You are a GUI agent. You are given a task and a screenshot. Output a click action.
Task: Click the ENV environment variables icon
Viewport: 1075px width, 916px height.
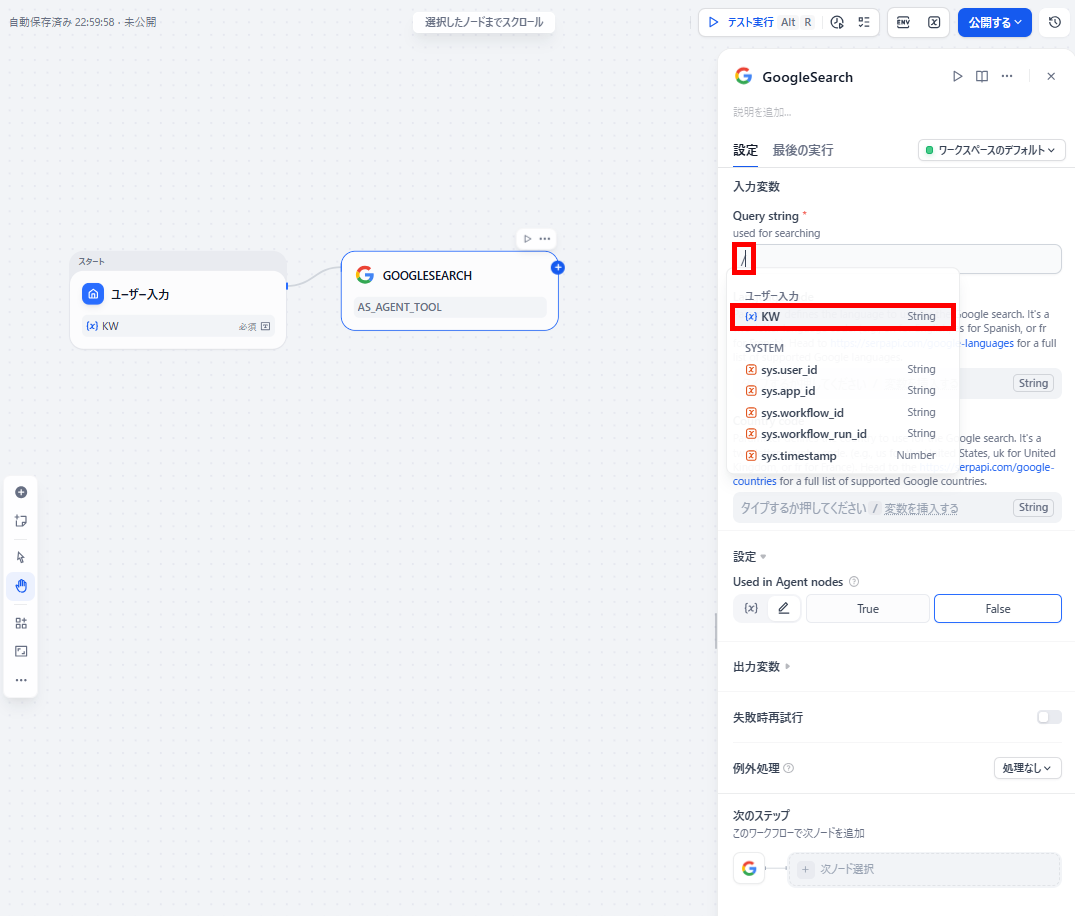pos(903,23)
